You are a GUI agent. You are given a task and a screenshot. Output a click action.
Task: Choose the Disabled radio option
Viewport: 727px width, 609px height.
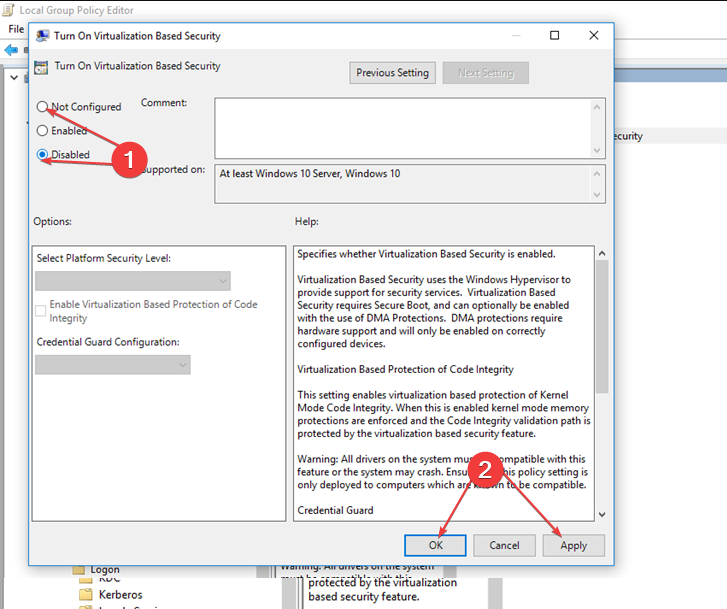[x=42, y=154]
